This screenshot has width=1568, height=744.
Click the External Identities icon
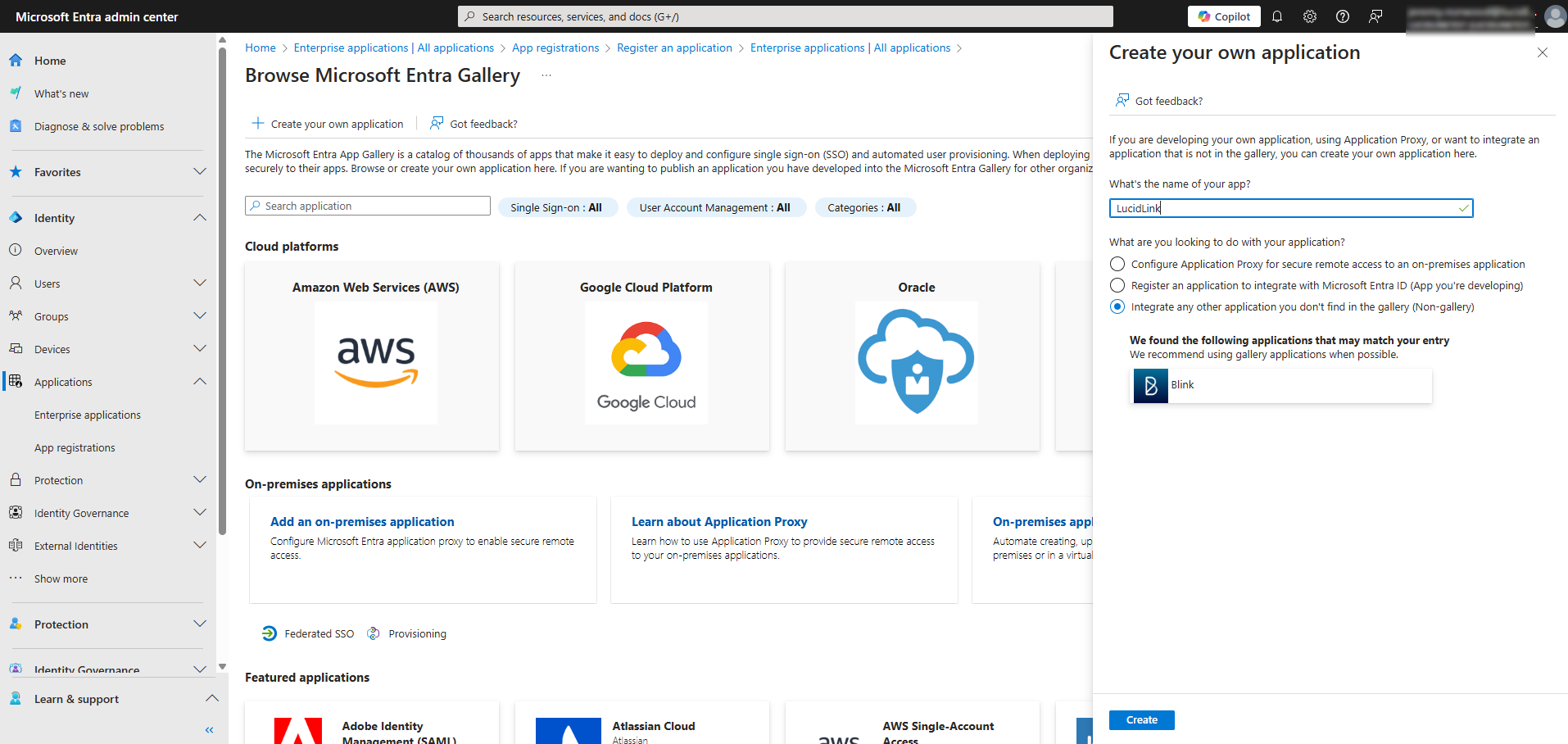[x=16, y=546]
